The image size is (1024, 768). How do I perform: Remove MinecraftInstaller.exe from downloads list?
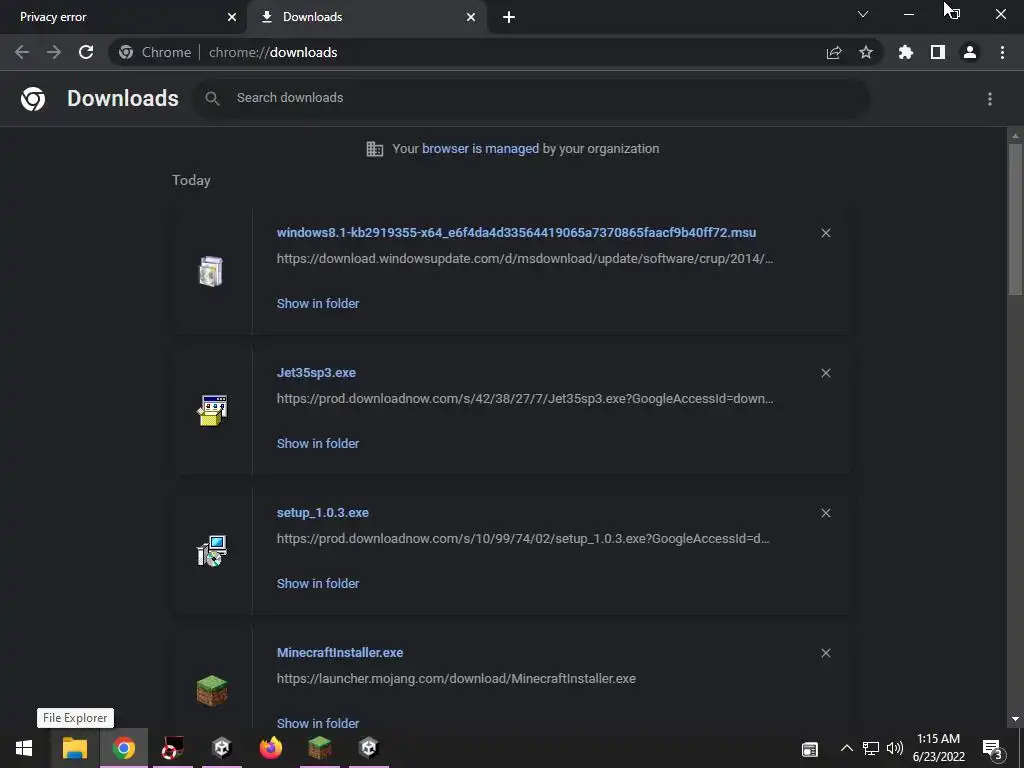point(826,653)
